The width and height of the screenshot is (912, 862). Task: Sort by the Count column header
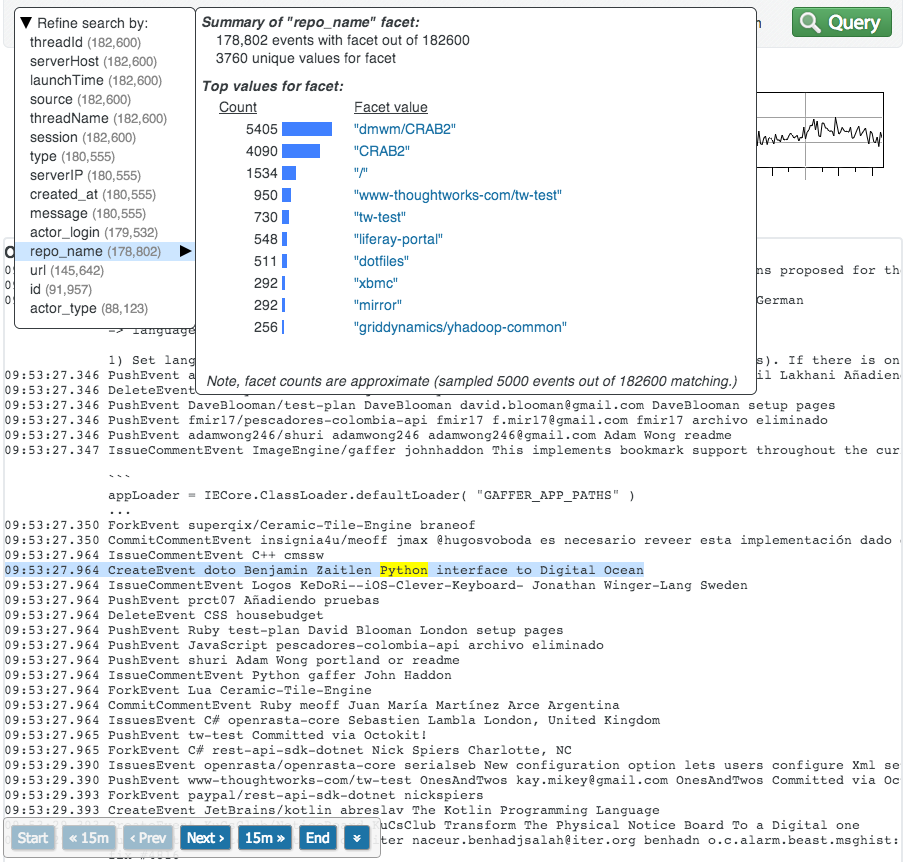tap(238, 108)
